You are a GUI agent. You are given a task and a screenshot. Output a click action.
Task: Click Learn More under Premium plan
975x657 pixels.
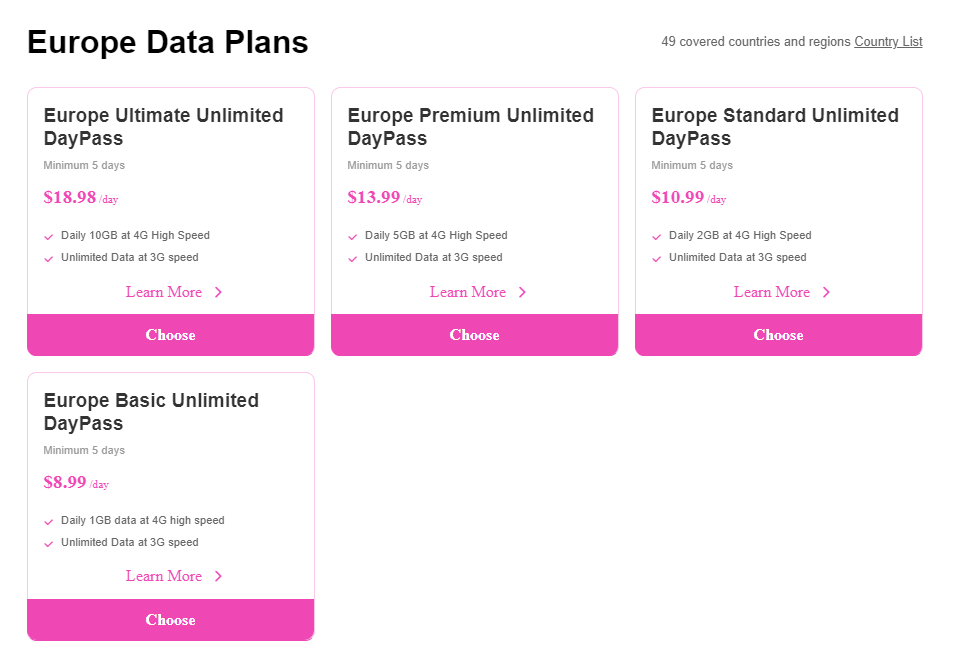pyautogui.click(x=468, y=292)
